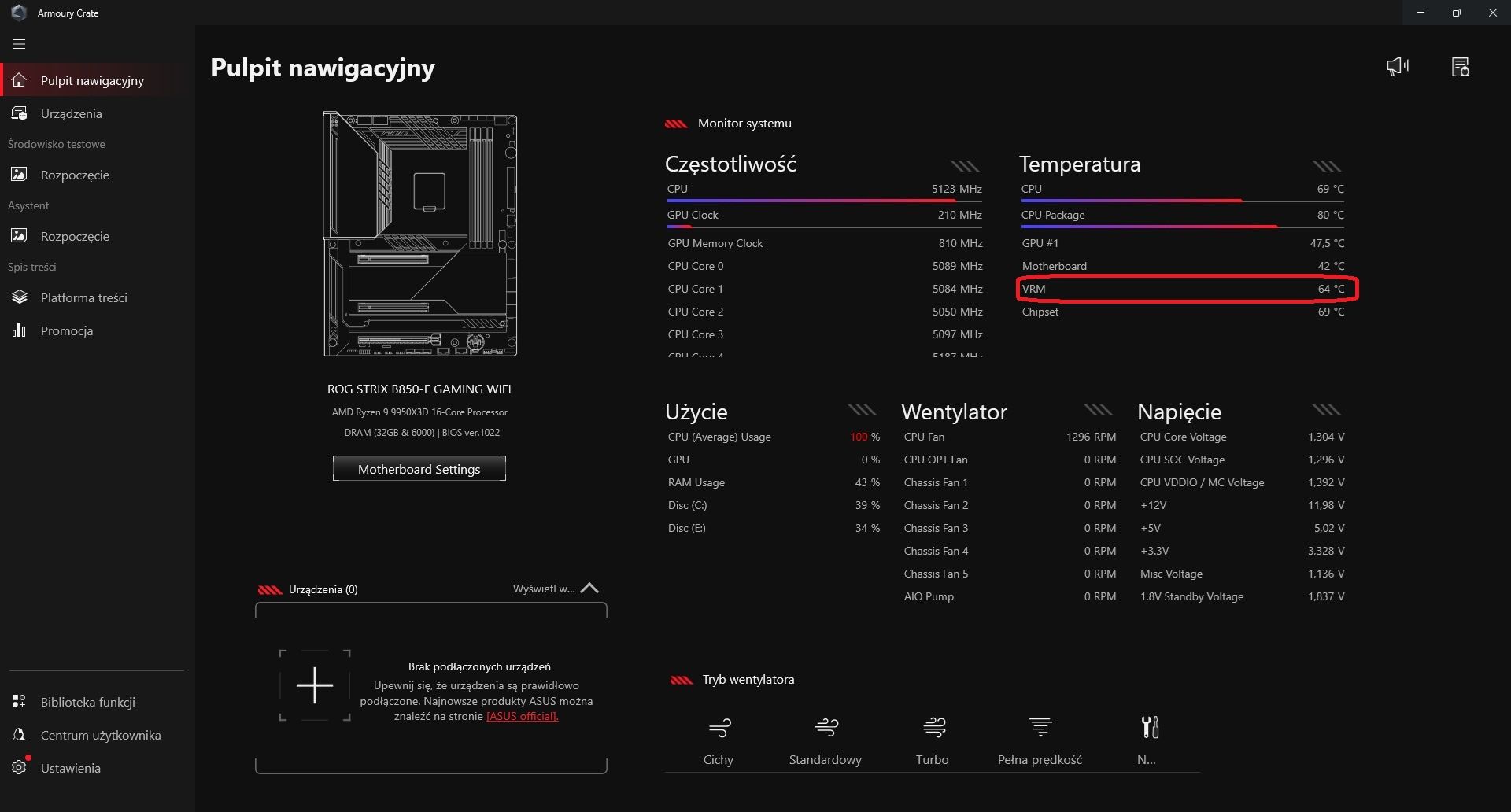The width and height of the screenshot is (1511, 812).
Task: Click the RAM Usage row
Action: (x=774, y=482)
